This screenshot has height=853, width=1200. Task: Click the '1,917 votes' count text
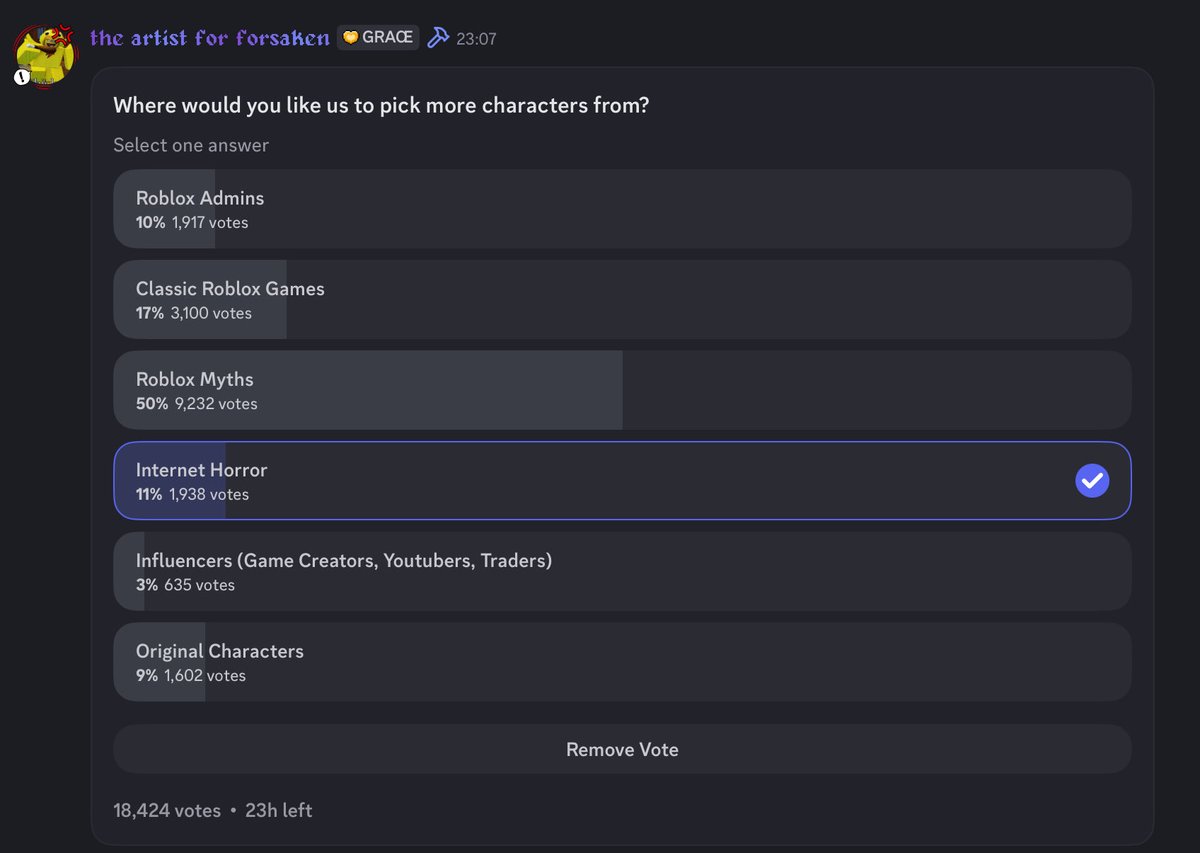tap(210, 222)
